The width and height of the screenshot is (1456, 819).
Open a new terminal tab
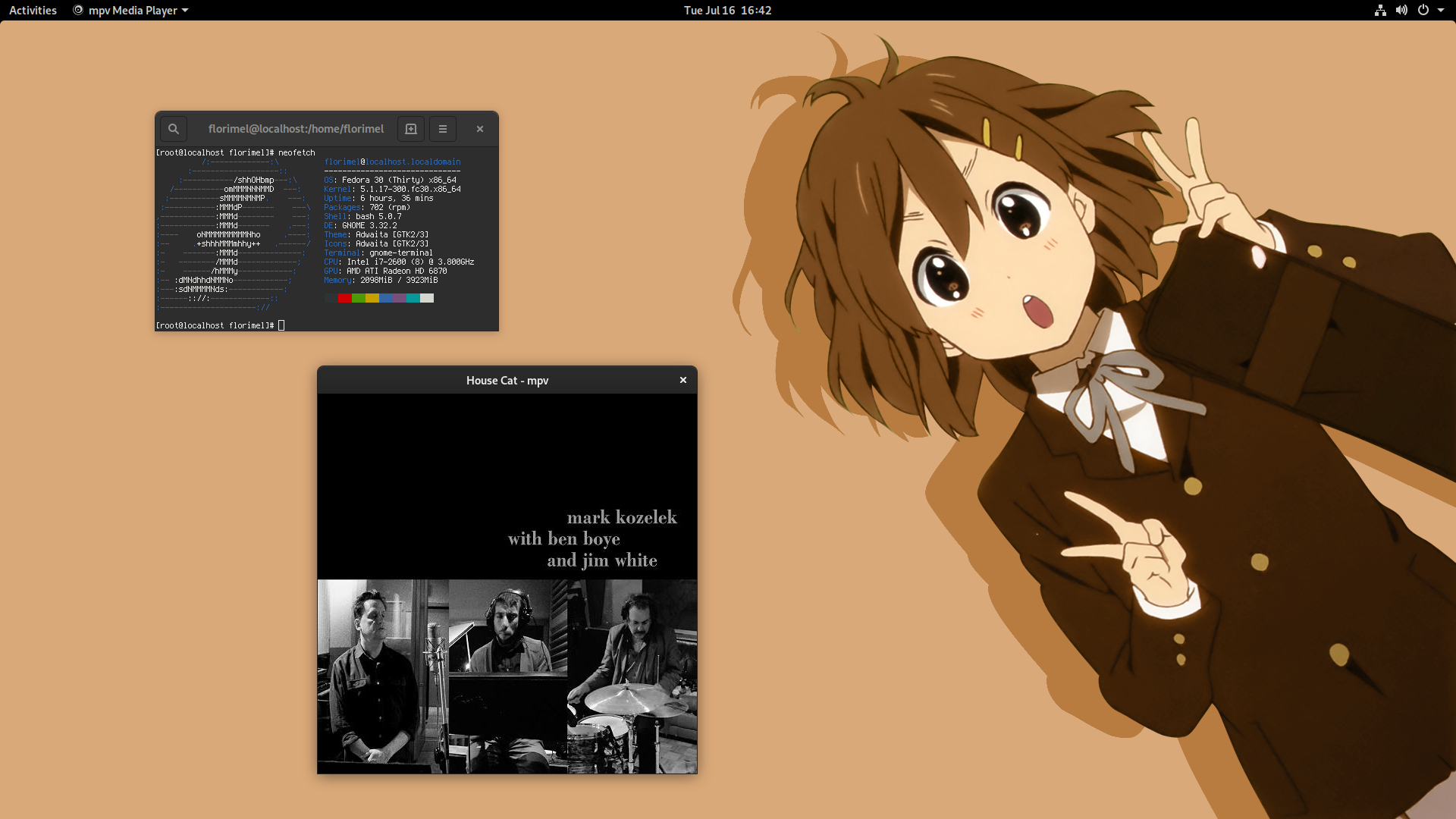click(411, 129)
